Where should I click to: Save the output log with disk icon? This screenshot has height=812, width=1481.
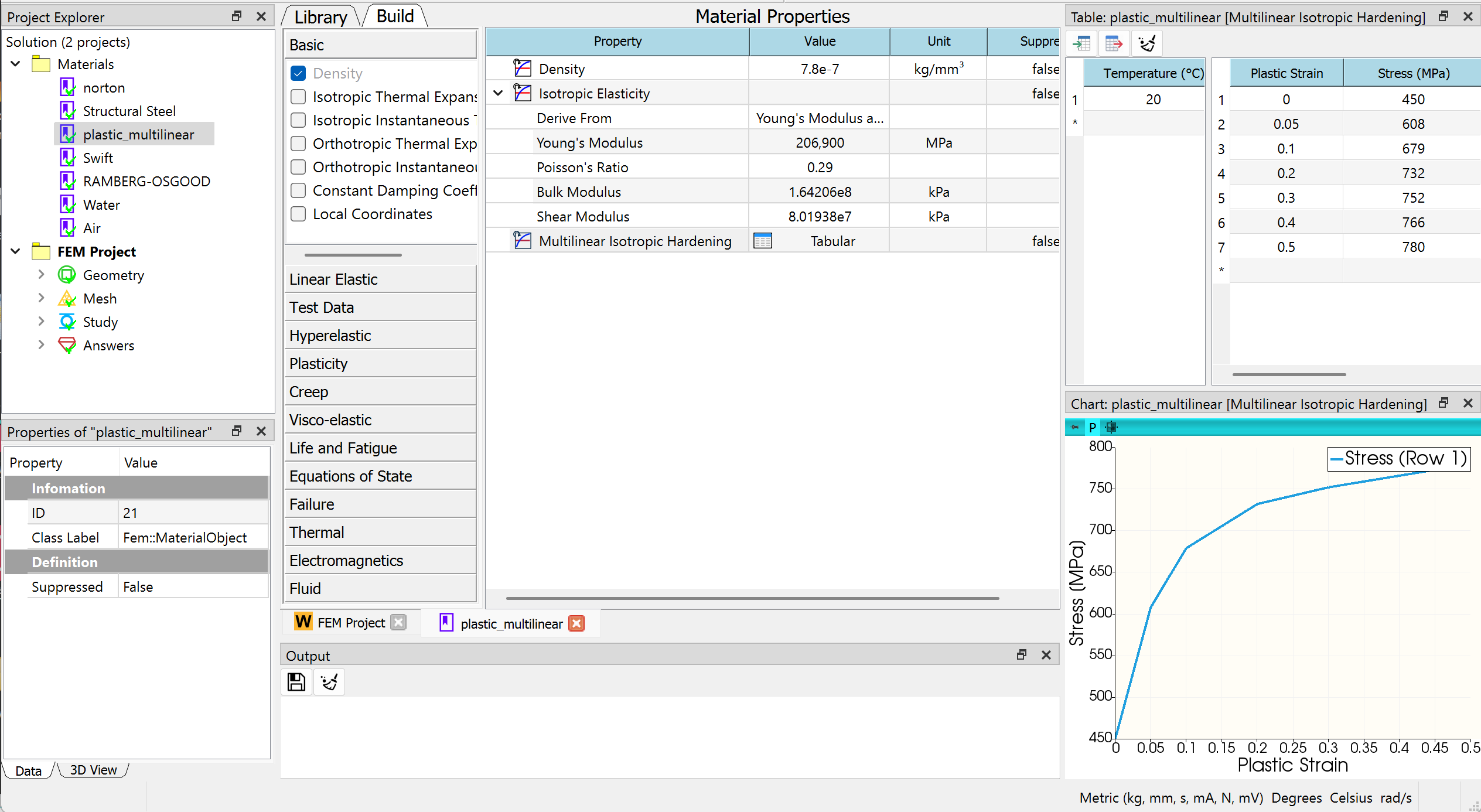(x=296, y=682)
